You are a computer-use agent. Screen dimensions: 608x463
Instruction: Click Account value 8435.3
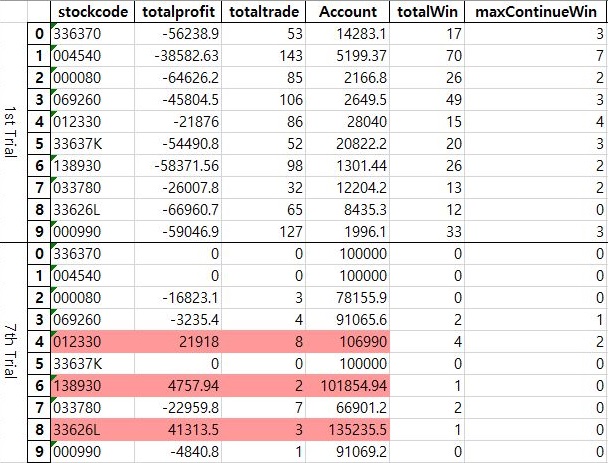tap(347, 210)
